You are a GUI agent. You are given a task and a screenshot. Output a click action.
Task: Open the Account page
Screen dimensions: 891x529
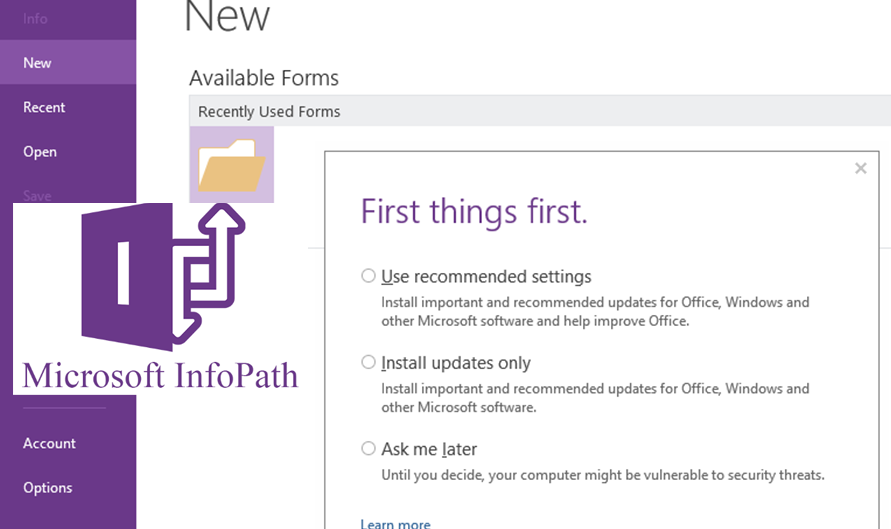click(49, 443)
